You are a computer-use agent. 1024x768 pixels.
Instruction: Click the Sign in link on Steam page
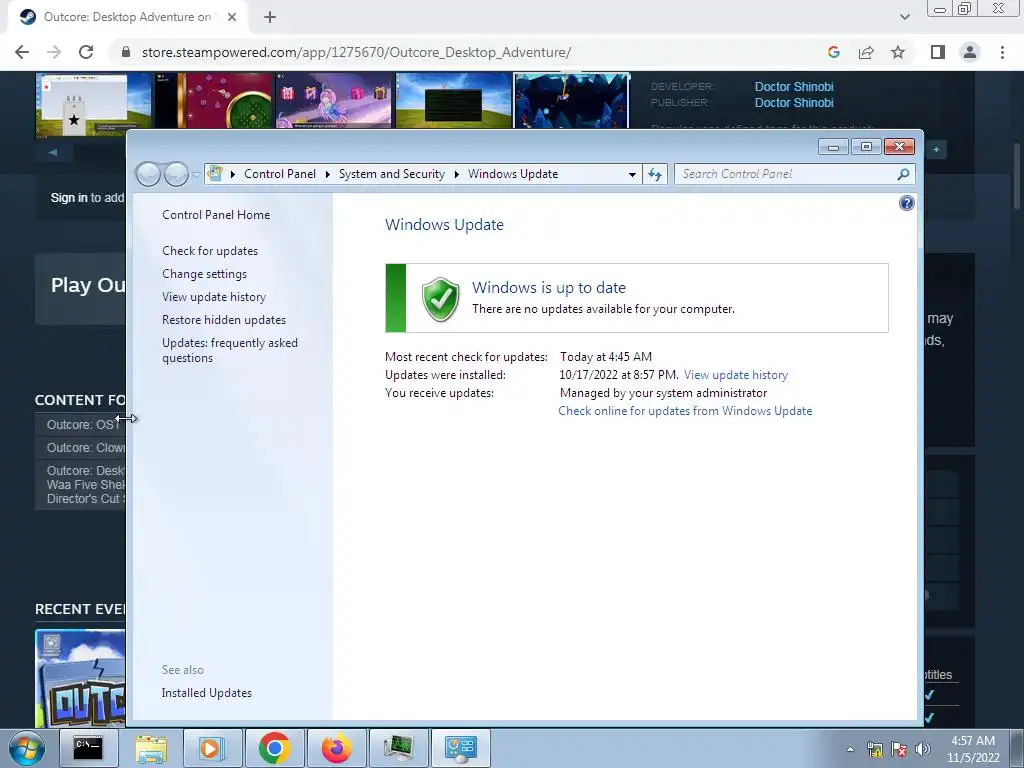(x=69, y=198)
